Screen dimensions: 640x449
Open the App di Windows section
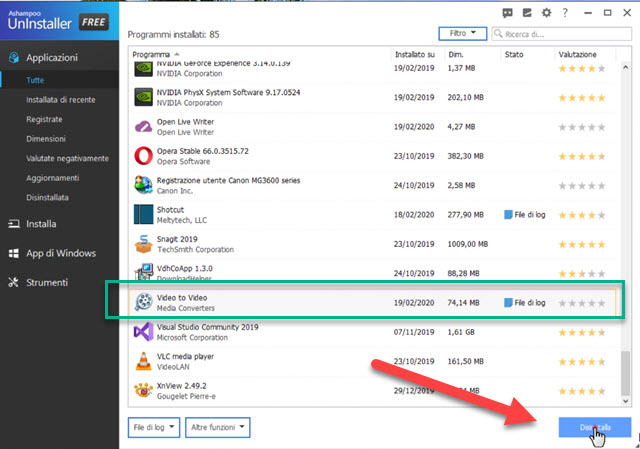point(61,253)
